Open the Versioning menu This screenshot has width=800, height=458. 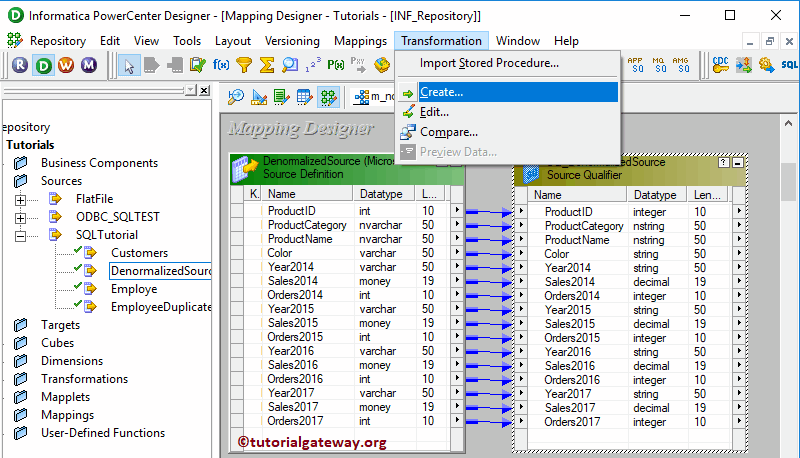[x=292, y=41]
